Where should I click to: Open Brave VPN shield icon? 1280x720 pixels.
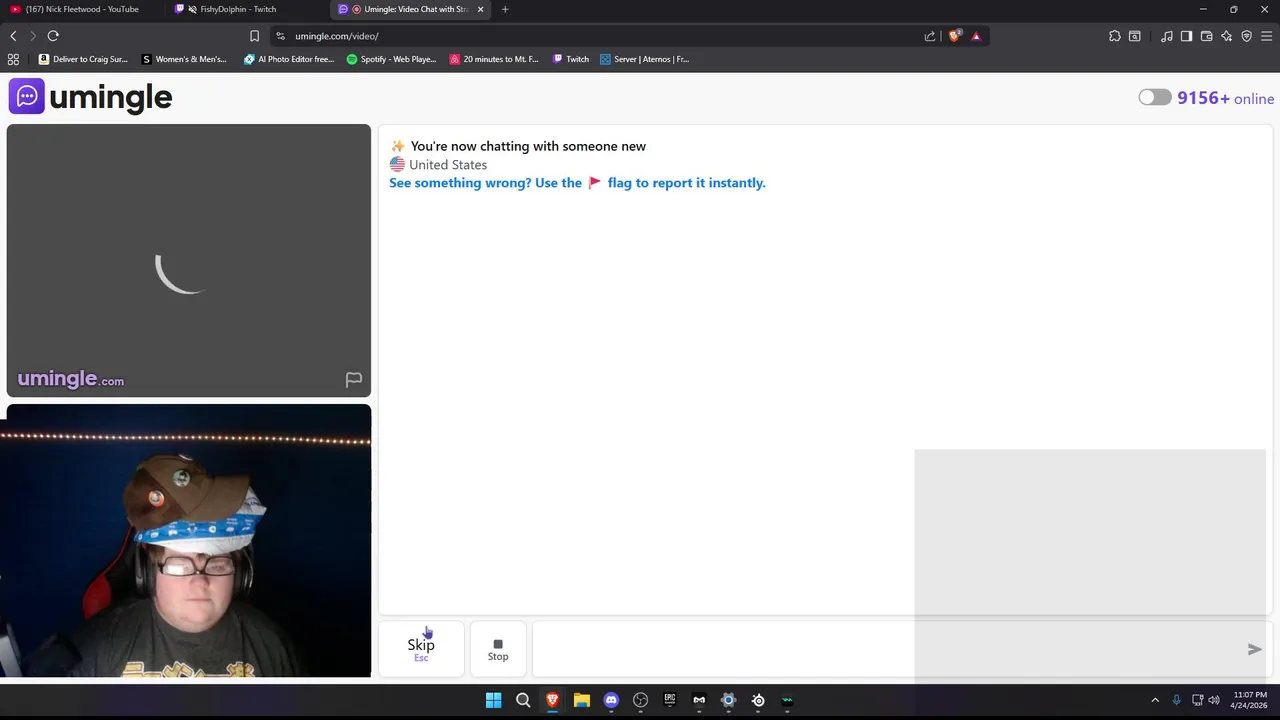[x=1246, y=36]
